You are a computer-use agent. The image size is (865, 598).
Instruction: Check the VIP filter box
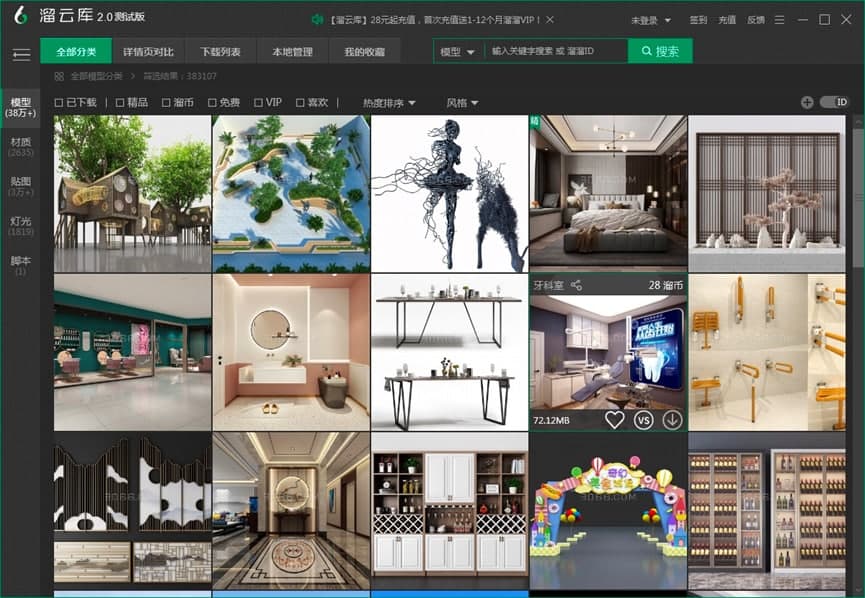click(258, 103)
